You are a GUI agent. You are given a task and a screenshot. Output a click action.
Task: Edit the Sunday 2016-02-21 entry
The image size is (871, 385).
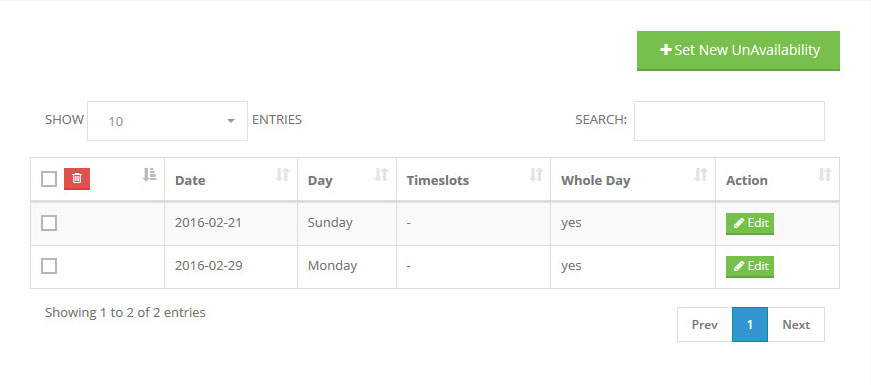pos(750,223)
